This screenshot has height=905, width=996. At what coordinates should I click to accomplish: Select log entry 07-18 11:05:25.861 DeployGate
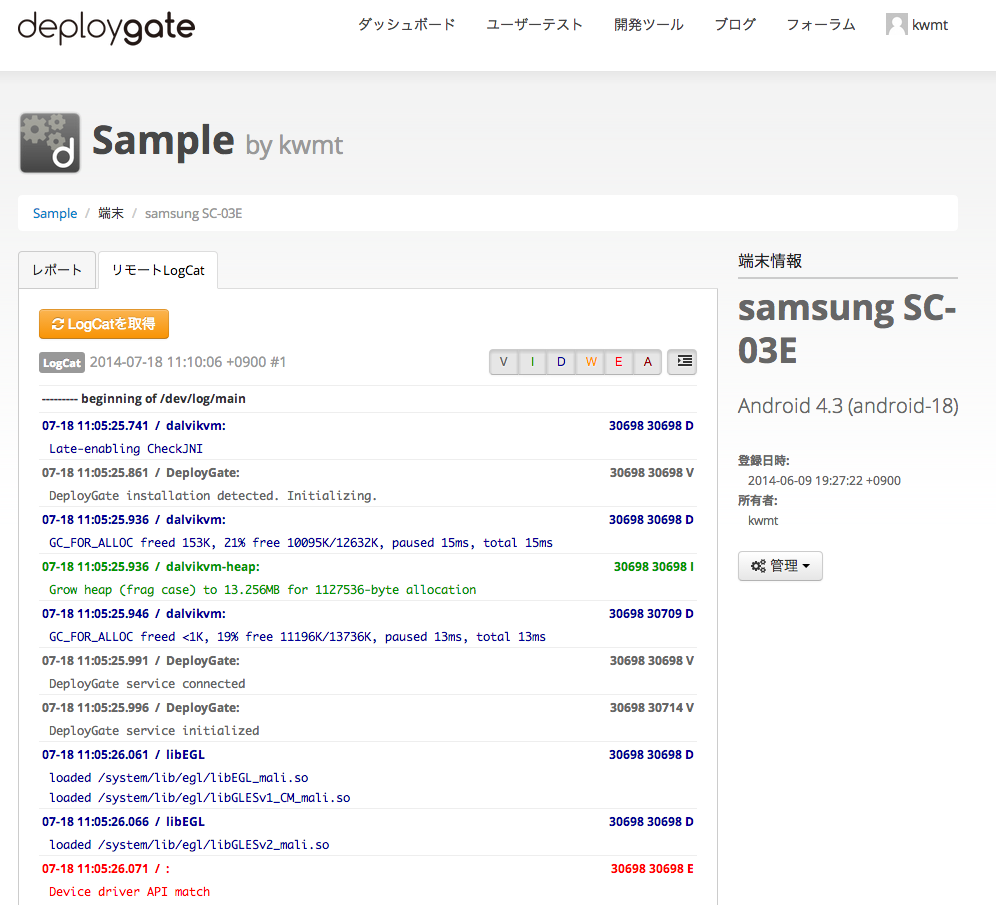click(368, 473)
